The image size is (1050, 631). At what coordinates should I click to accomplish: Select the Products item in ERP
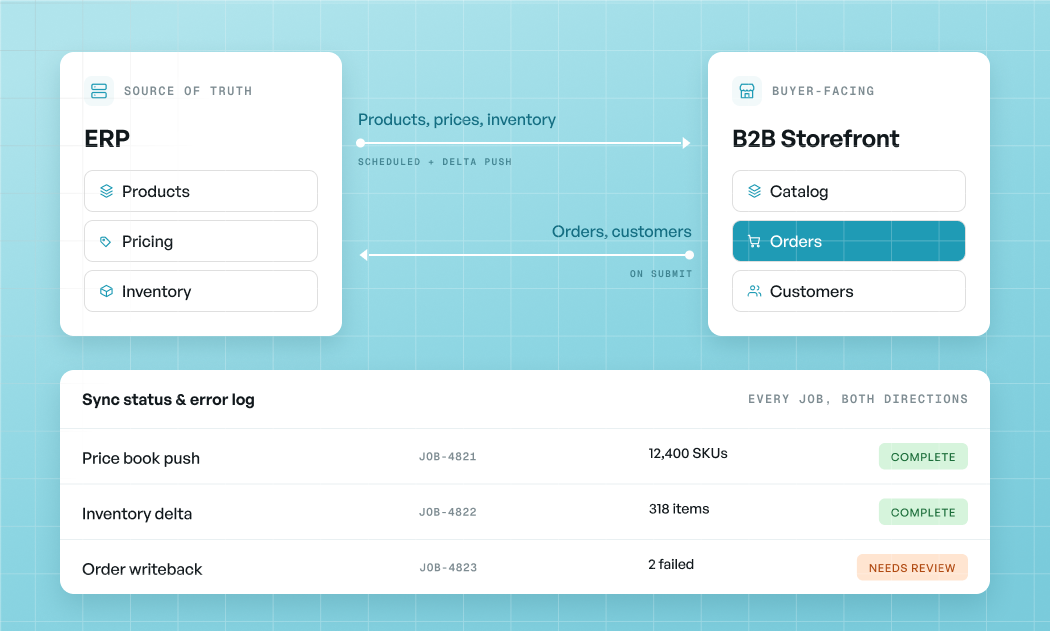point(201,191)
